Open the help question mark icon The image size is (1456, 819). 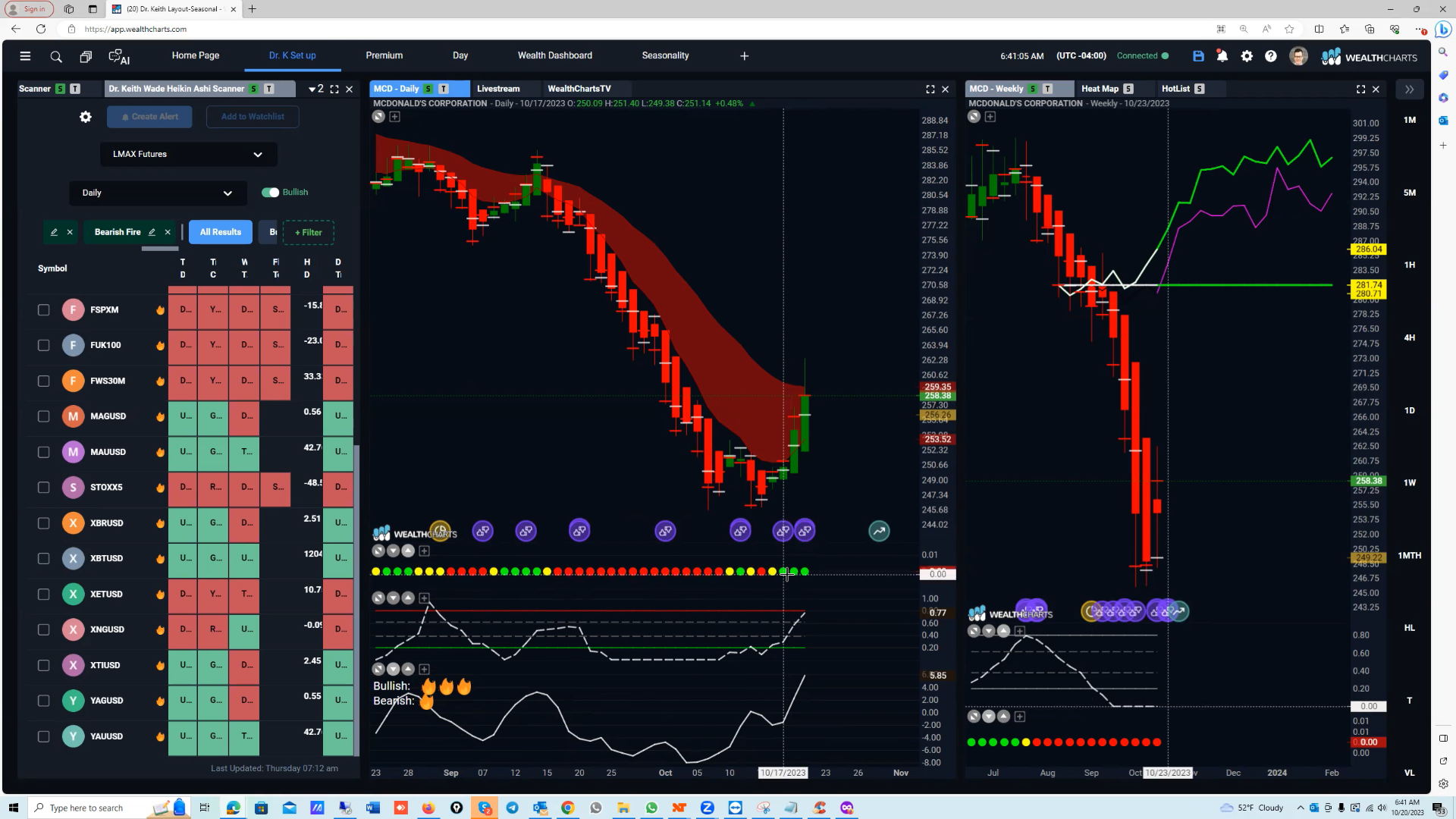click(x=1271, y=56)
